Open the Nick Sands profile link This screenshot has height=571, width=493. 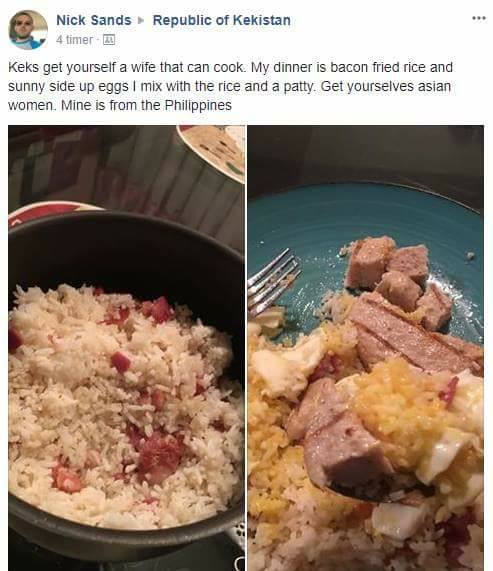(x=94, y=20)
